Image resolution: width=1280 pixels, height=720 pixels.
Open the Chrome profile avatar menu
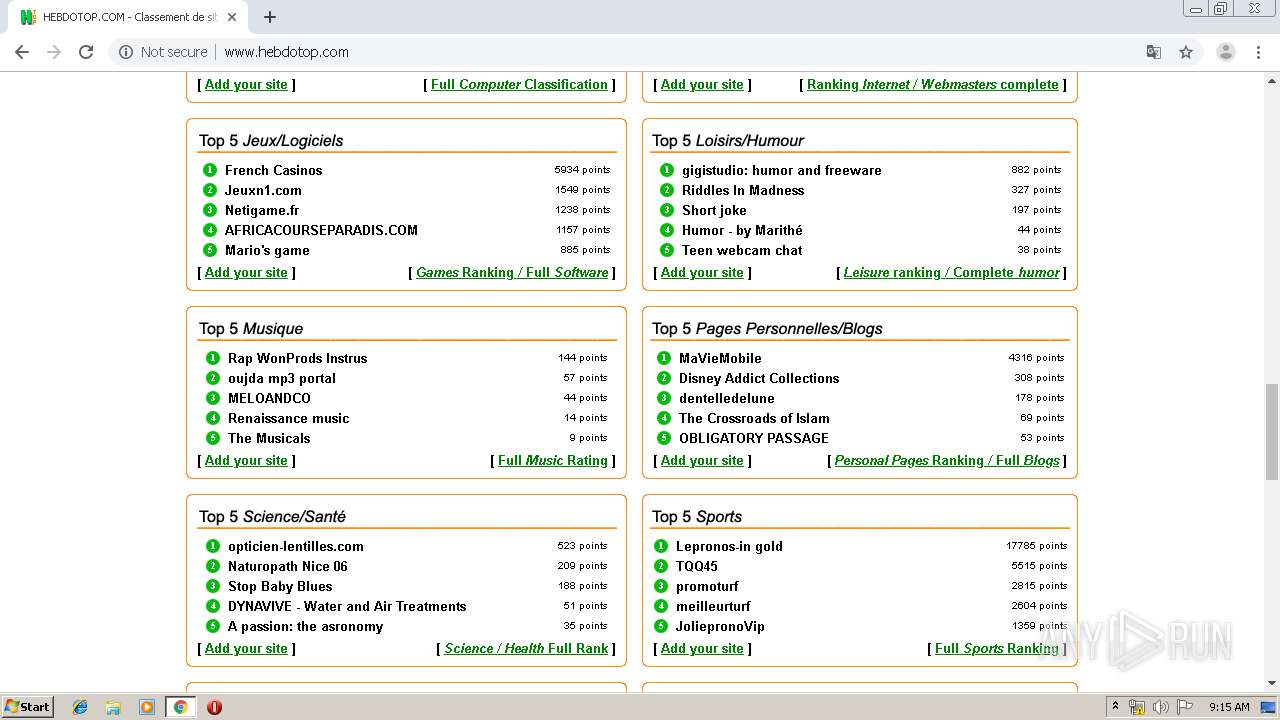coord(1225,52)
